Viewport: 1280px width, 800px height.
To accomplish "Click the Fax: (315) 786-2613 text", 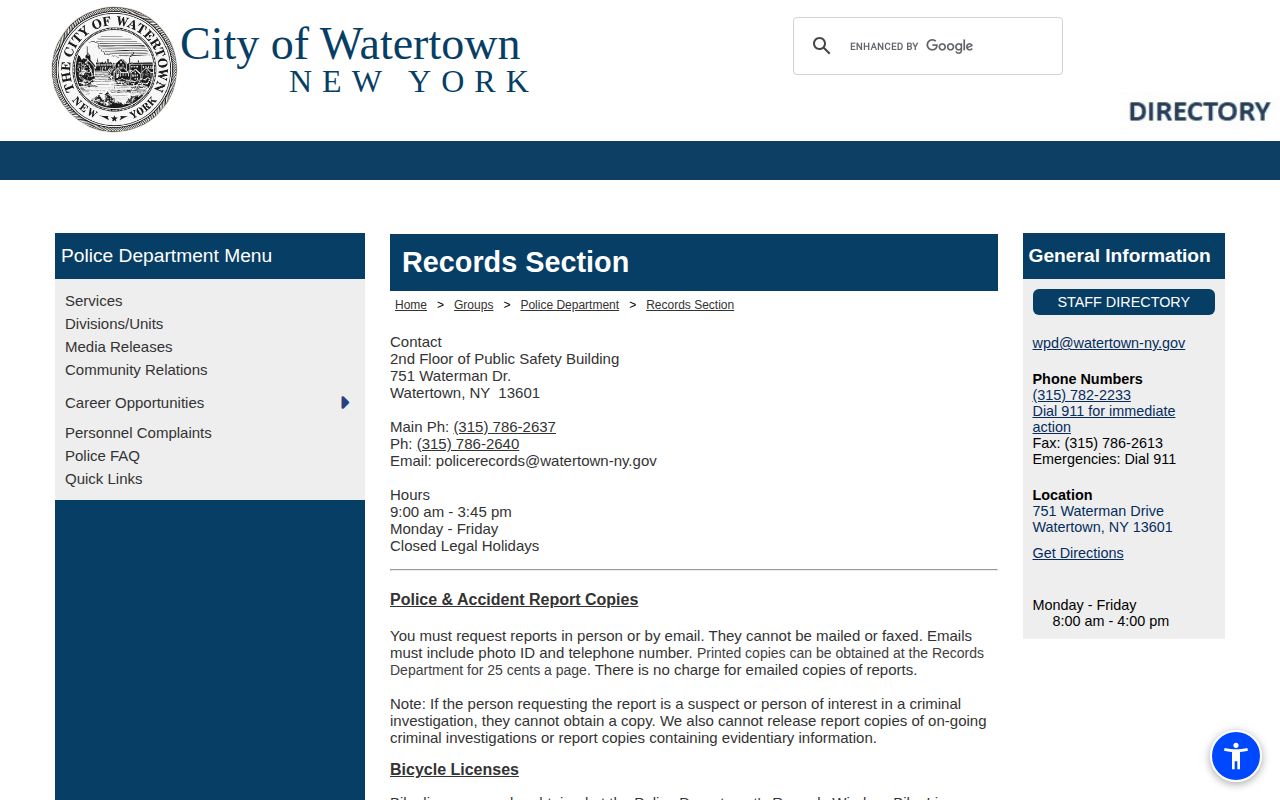I will point(1098,443).
